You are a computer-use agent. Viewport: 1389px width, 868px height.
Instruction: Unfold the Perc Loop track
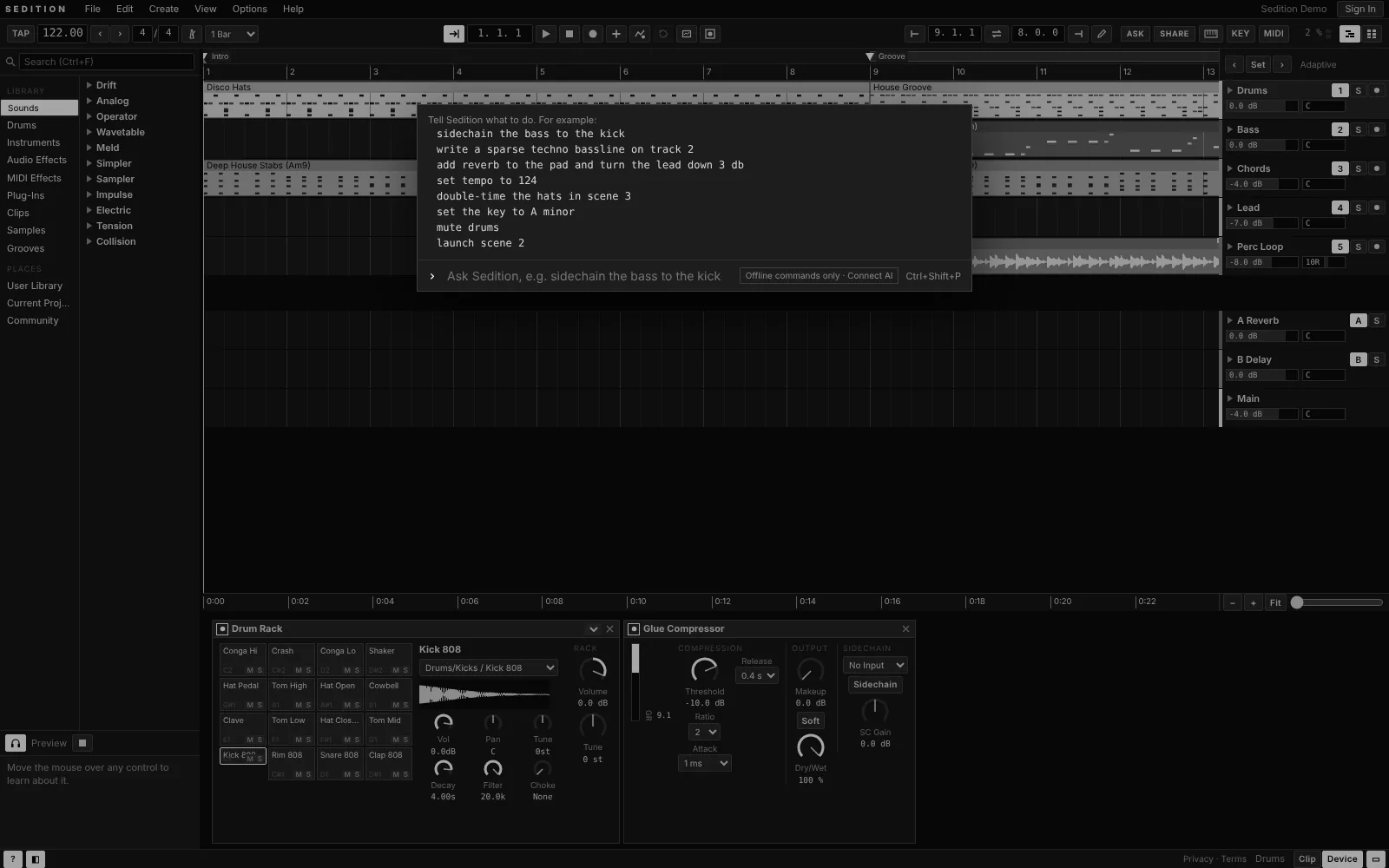(x=1230, y=247)
